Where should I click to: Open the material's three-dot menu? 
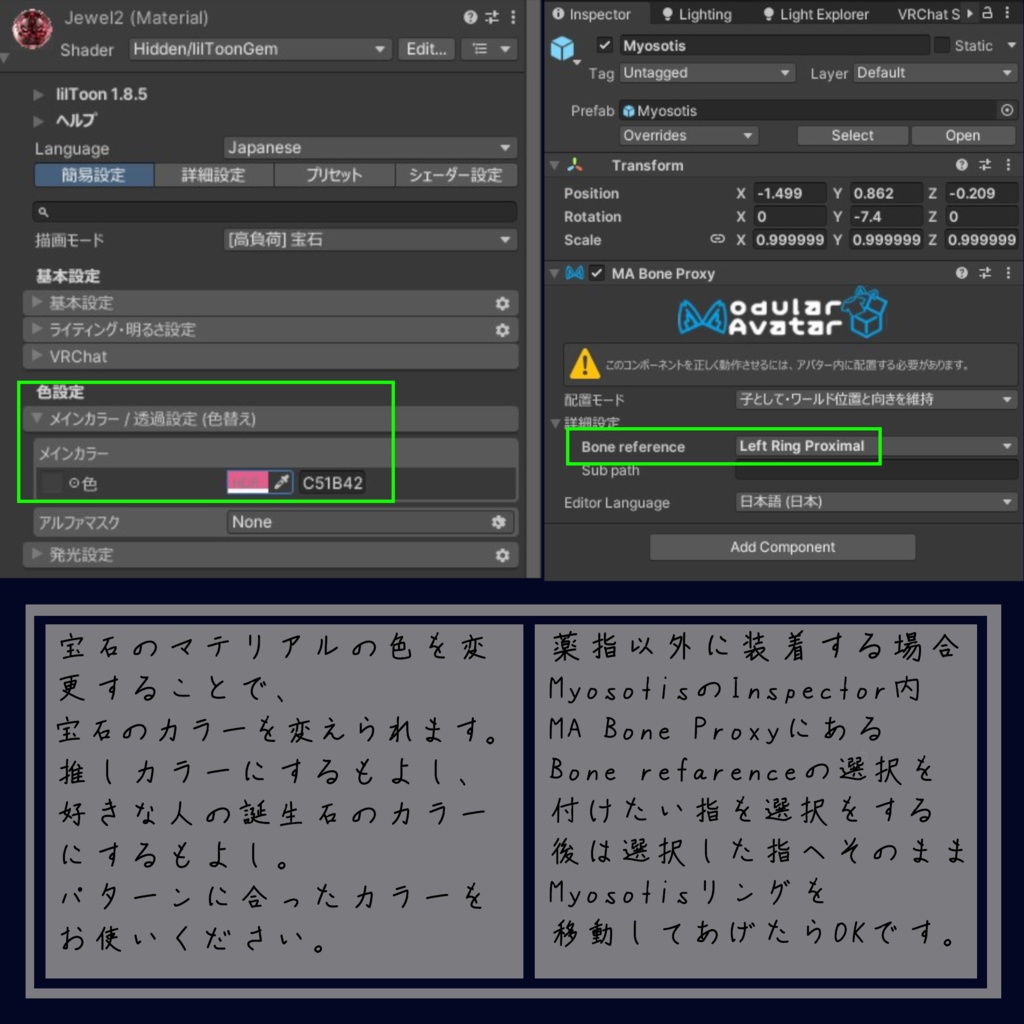(513, 17)
